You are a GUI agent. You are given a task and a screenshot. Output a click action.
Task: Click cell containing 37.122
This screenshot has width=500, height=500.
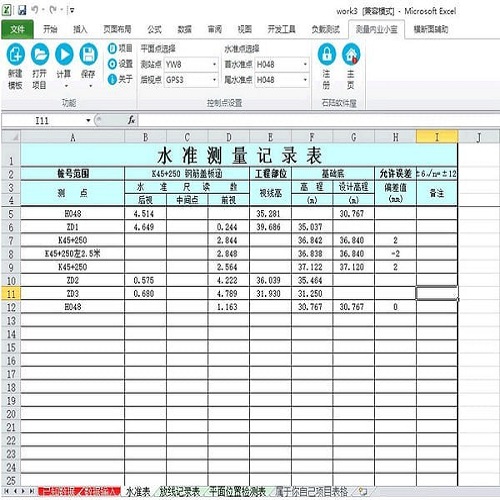click(x=312, y=267)
